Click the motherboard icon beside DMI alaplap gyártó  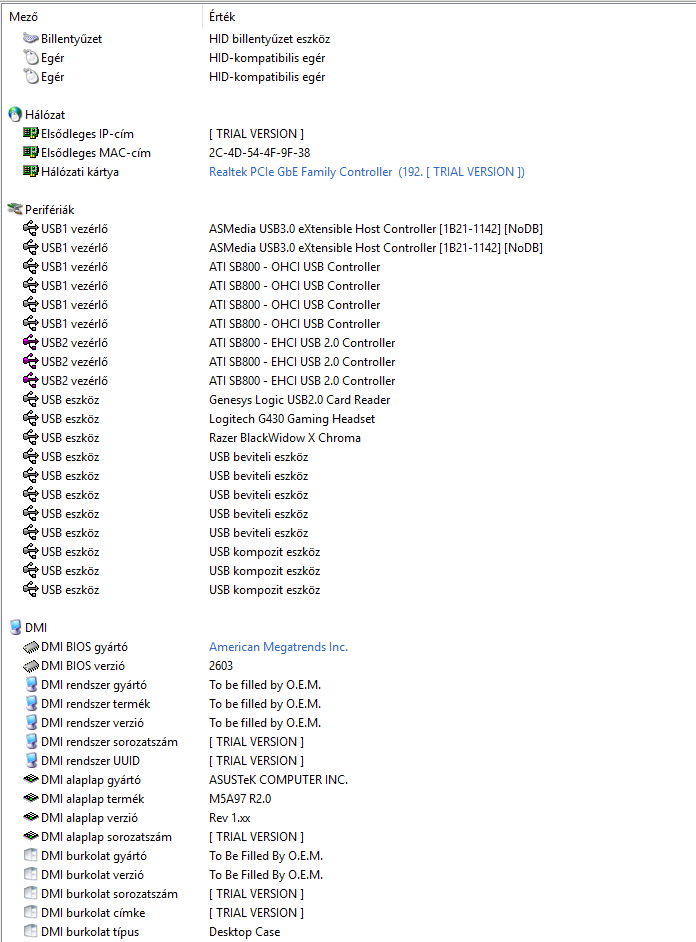[x=31, y=779]
